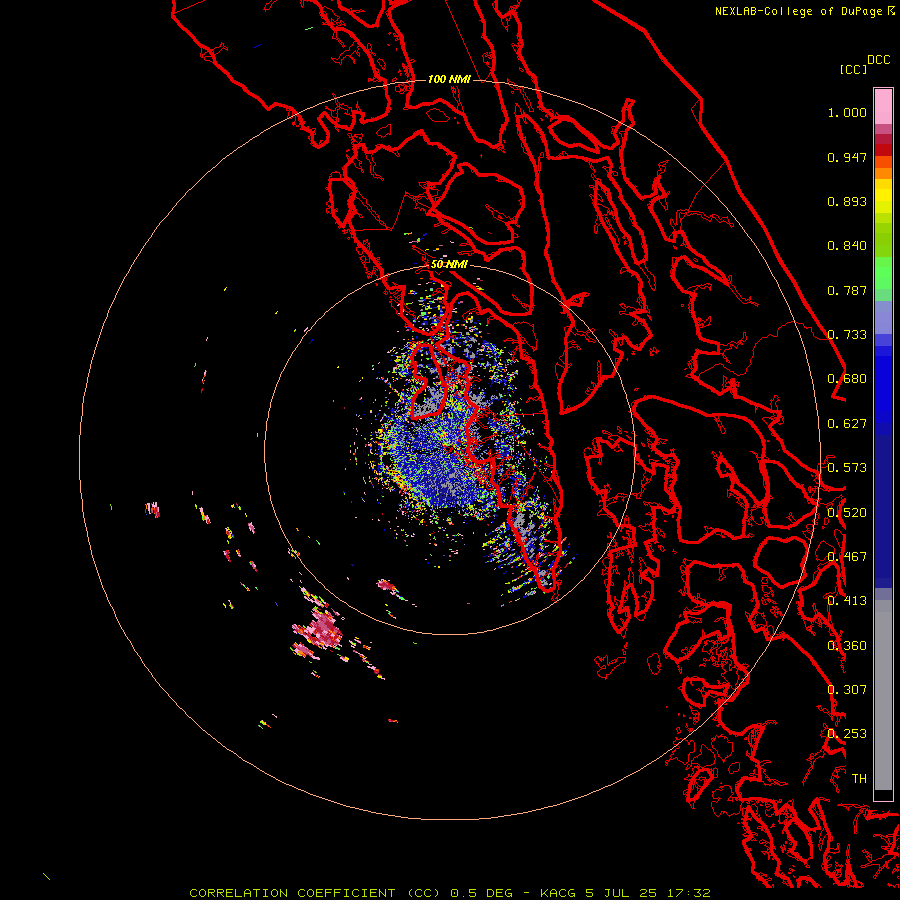The width and height of the screenshot is (900, 900).
Task: Select the 0.893 scale value
Action: 847,201
